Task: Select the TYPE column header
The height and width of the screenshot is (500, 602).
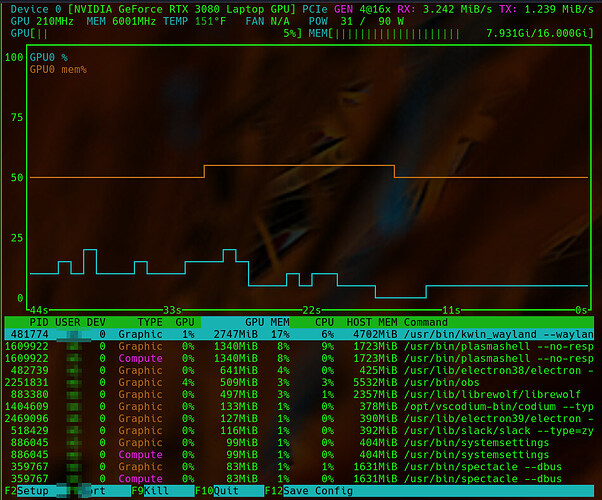Action: [x=149, y=323]
